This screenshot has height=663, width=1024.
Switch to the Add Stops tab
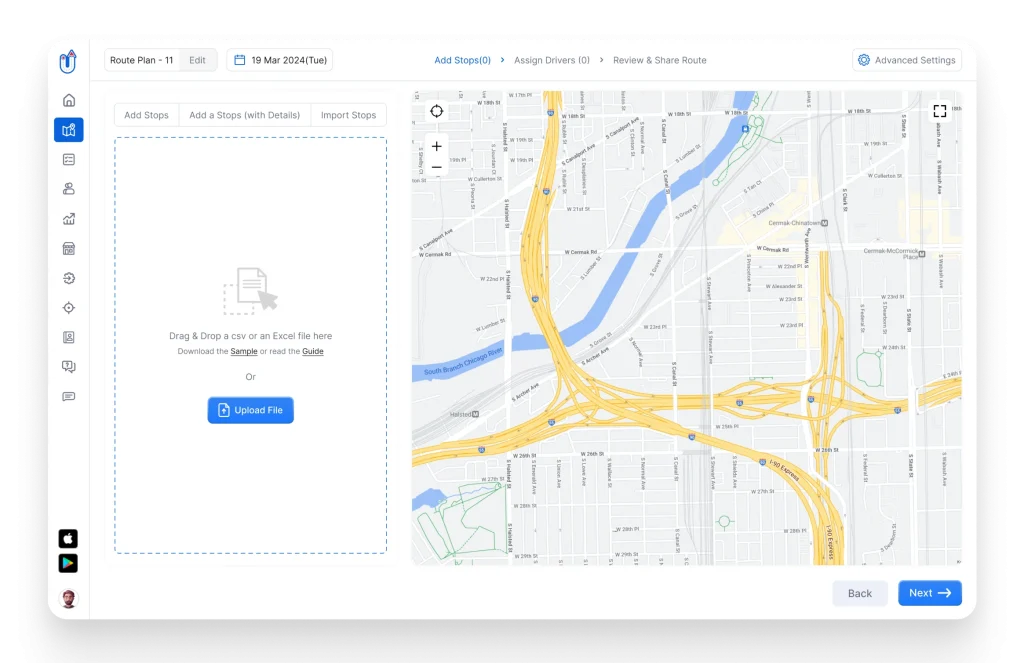point(146,115)
